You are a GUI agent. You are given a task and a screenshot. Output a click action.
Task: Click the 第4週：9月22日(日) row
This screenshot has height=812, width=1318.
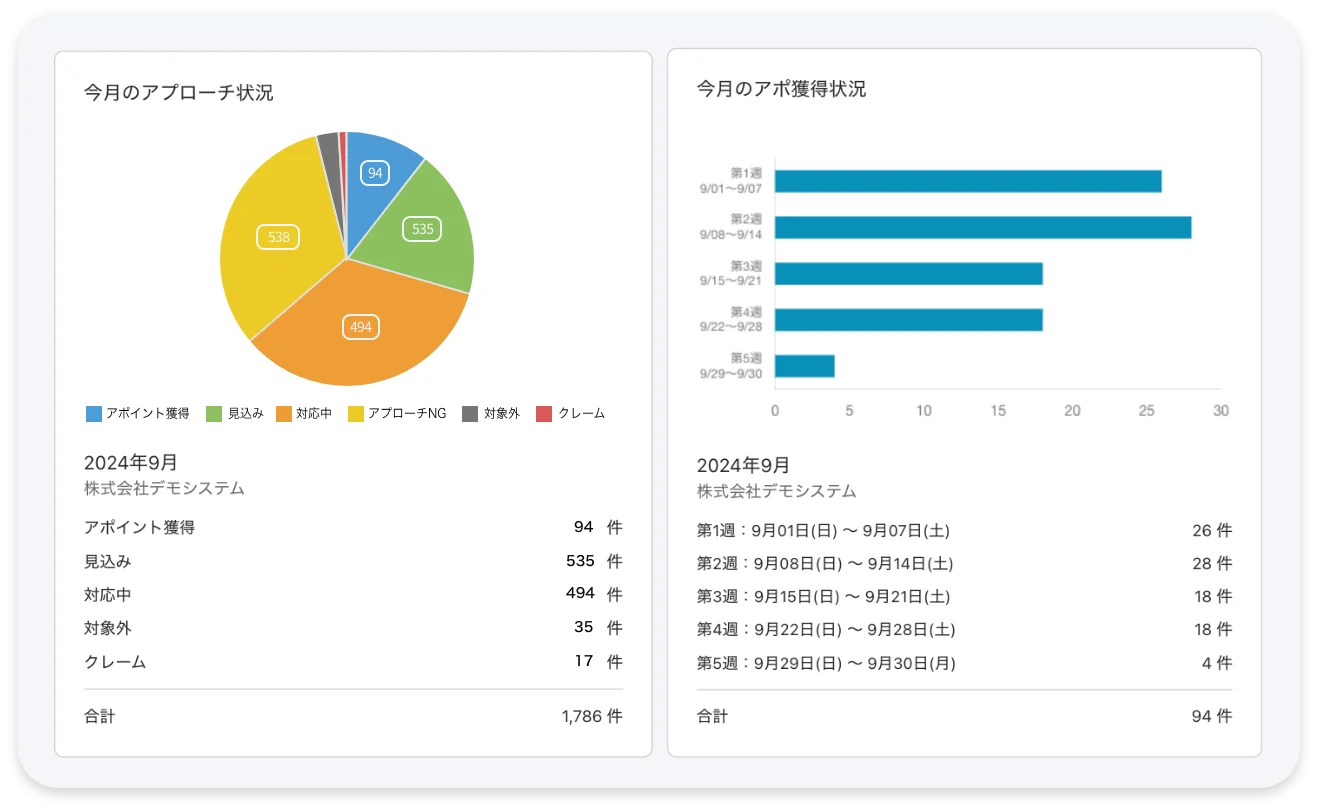[x=964, y=629]
